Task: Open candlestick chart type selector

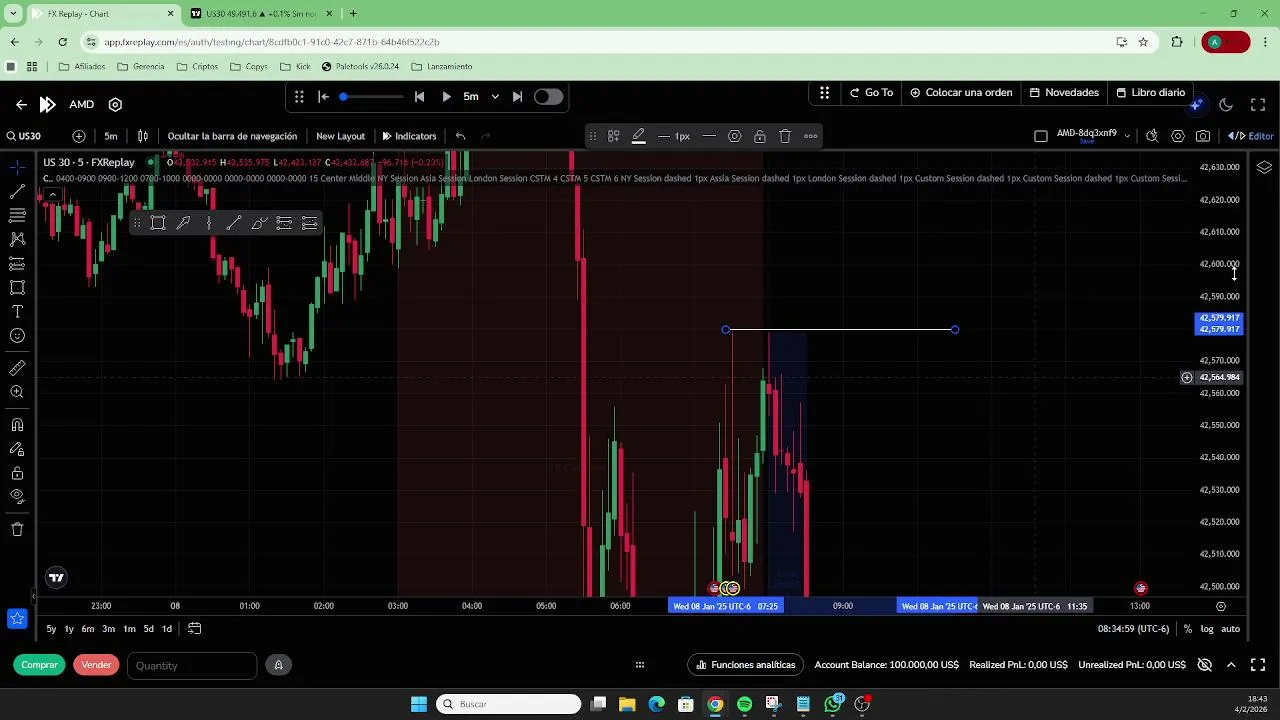Action: point(143,136)
